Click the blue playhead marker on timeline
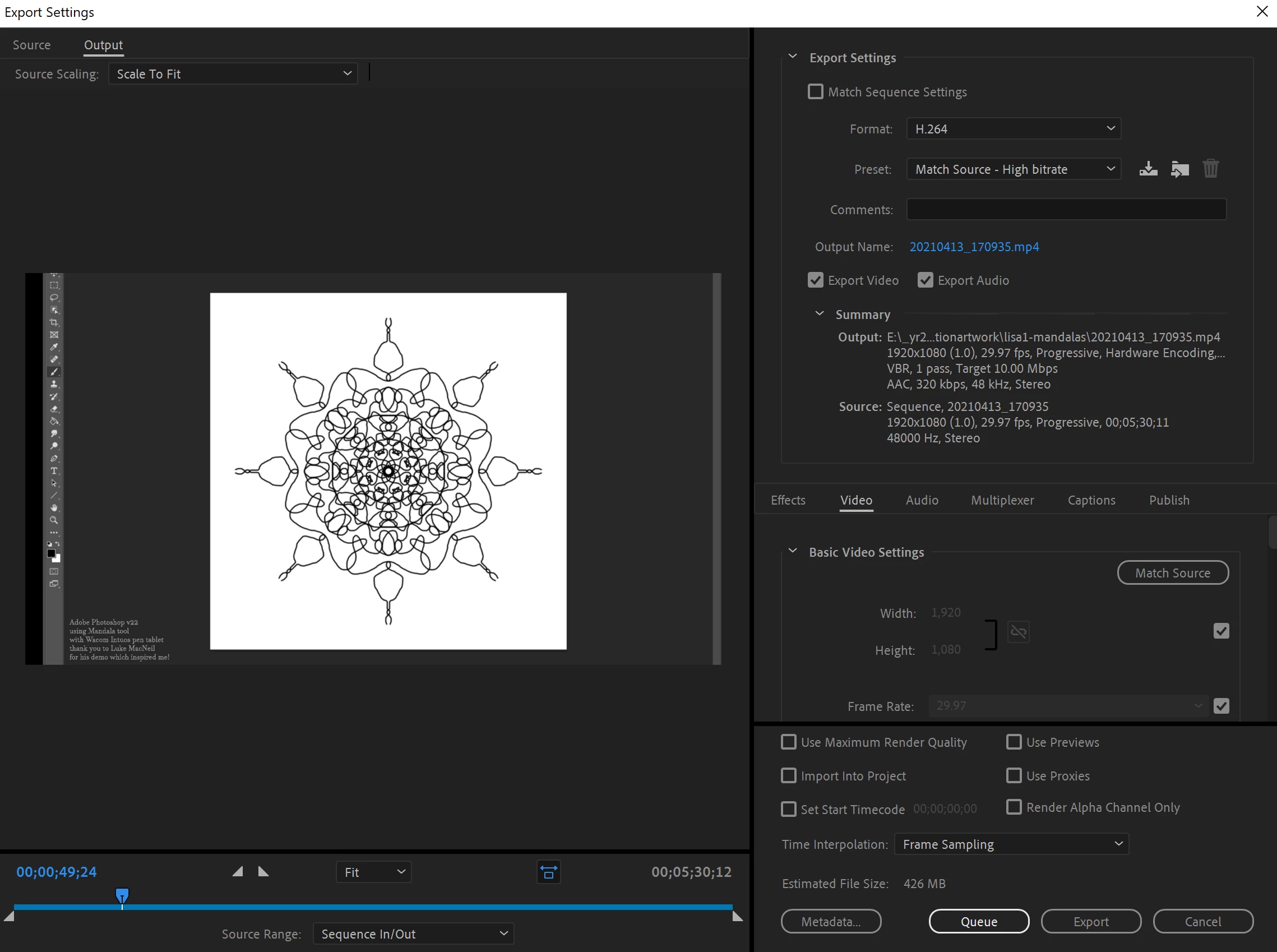The height and width of the screenshot is (952, 1277). coord(122,895)
